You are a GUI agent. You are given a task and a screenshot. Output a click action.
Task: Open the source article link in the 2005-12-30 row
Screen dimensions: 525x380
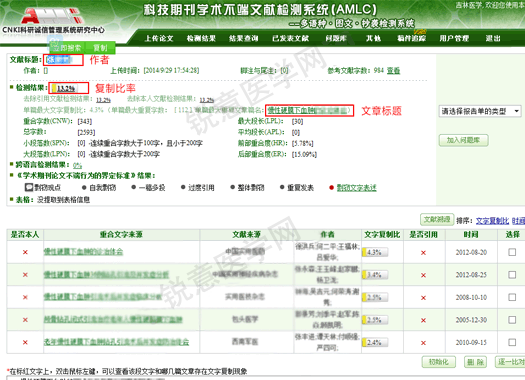tap(113, 319)
